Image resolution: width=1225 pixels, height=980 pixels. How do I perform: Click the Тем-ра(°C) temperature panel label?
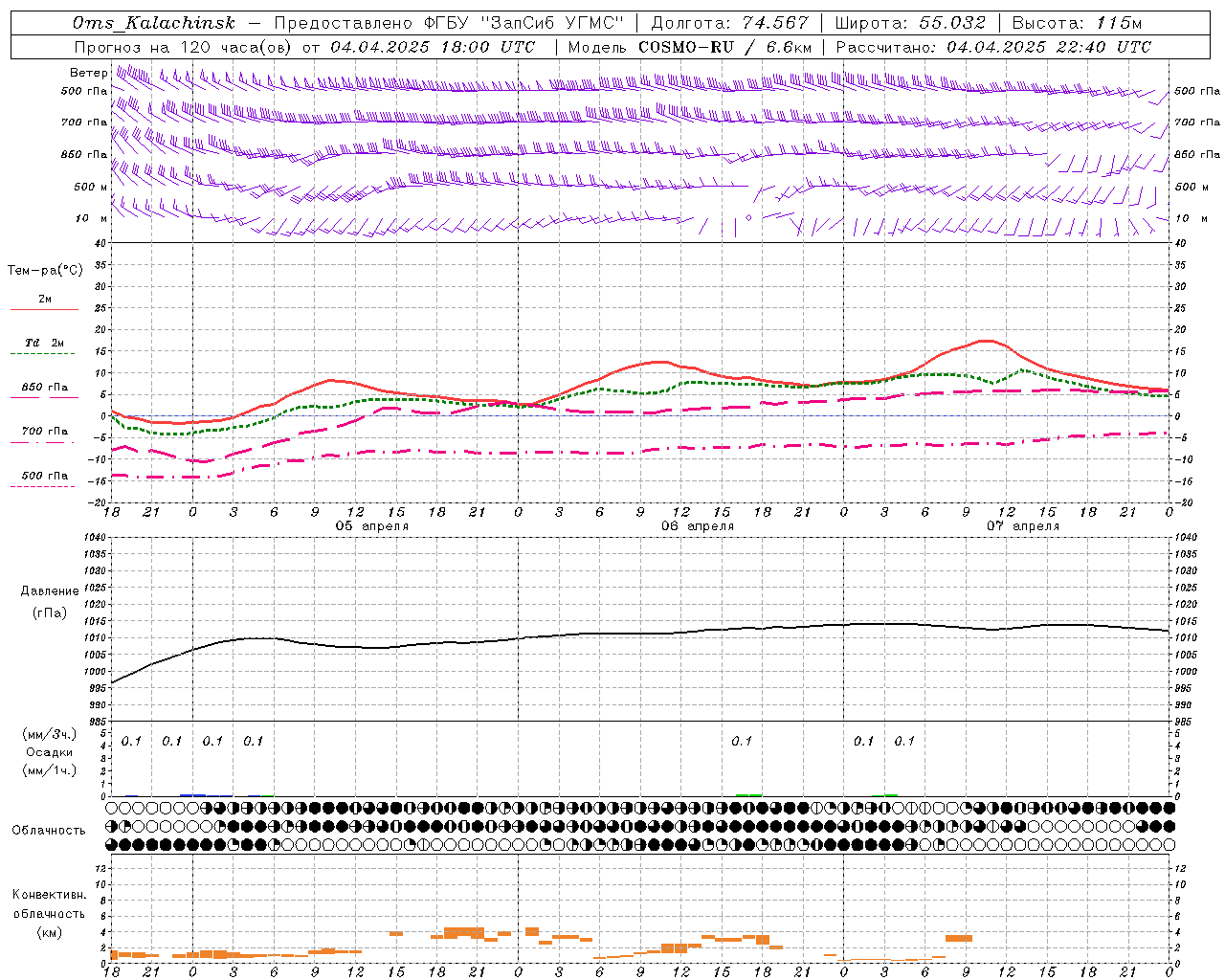[x=45, y=271]
